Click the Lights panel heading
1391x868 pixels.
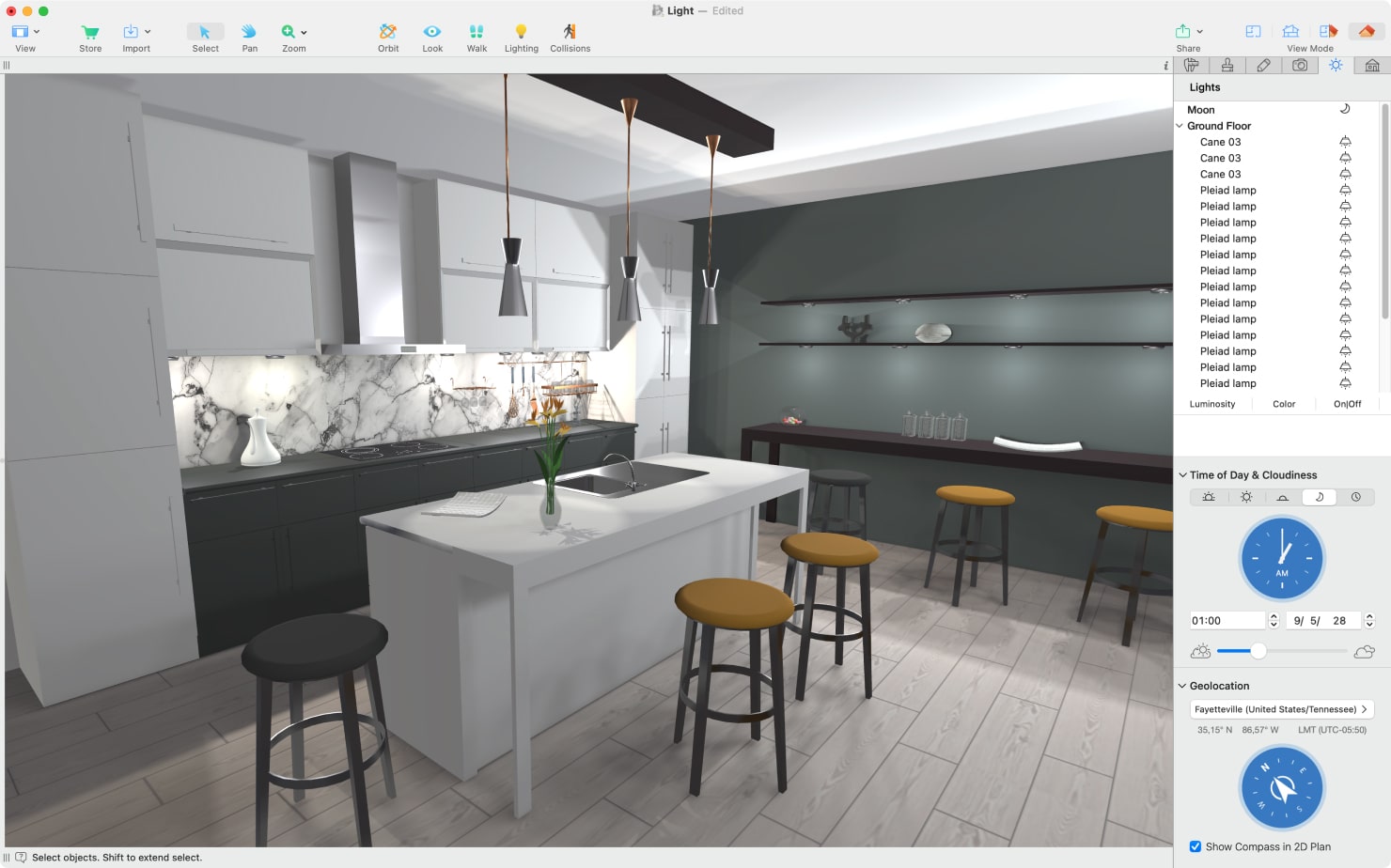[x=1205, y=87]
